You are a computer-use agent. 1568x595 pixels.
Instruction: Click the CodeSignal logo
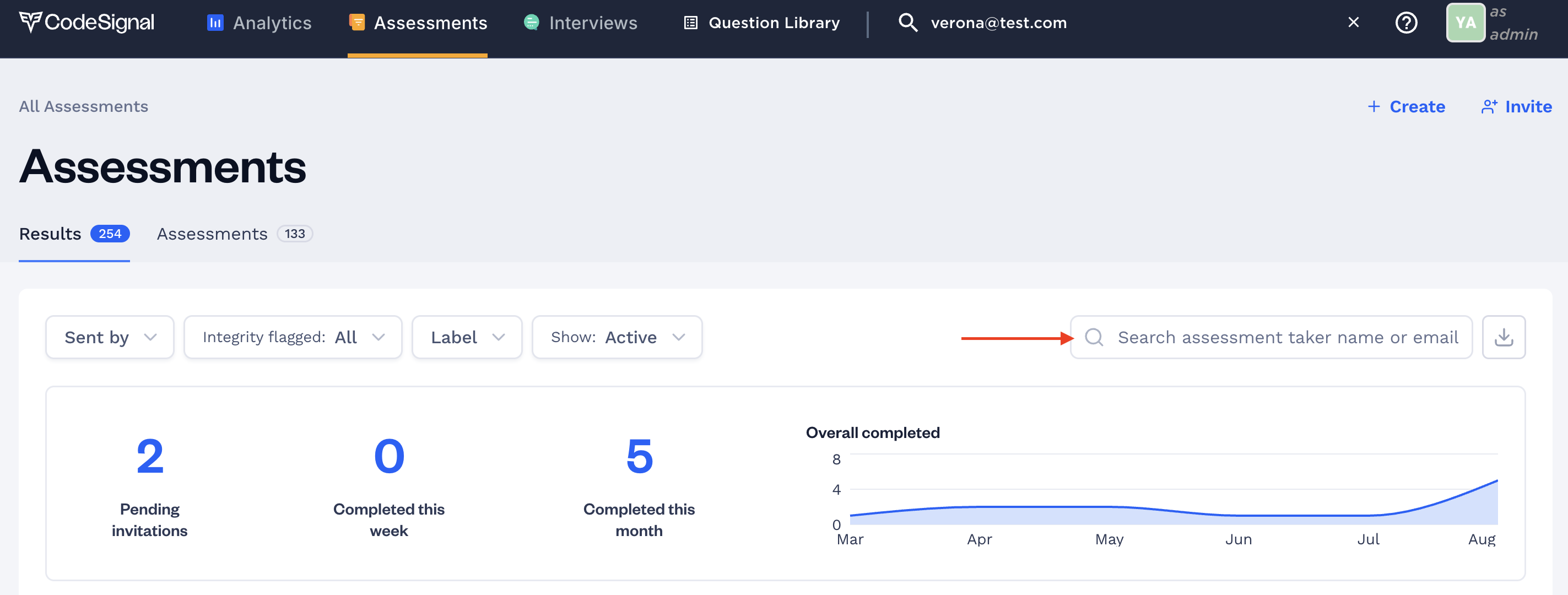(86, 23)
